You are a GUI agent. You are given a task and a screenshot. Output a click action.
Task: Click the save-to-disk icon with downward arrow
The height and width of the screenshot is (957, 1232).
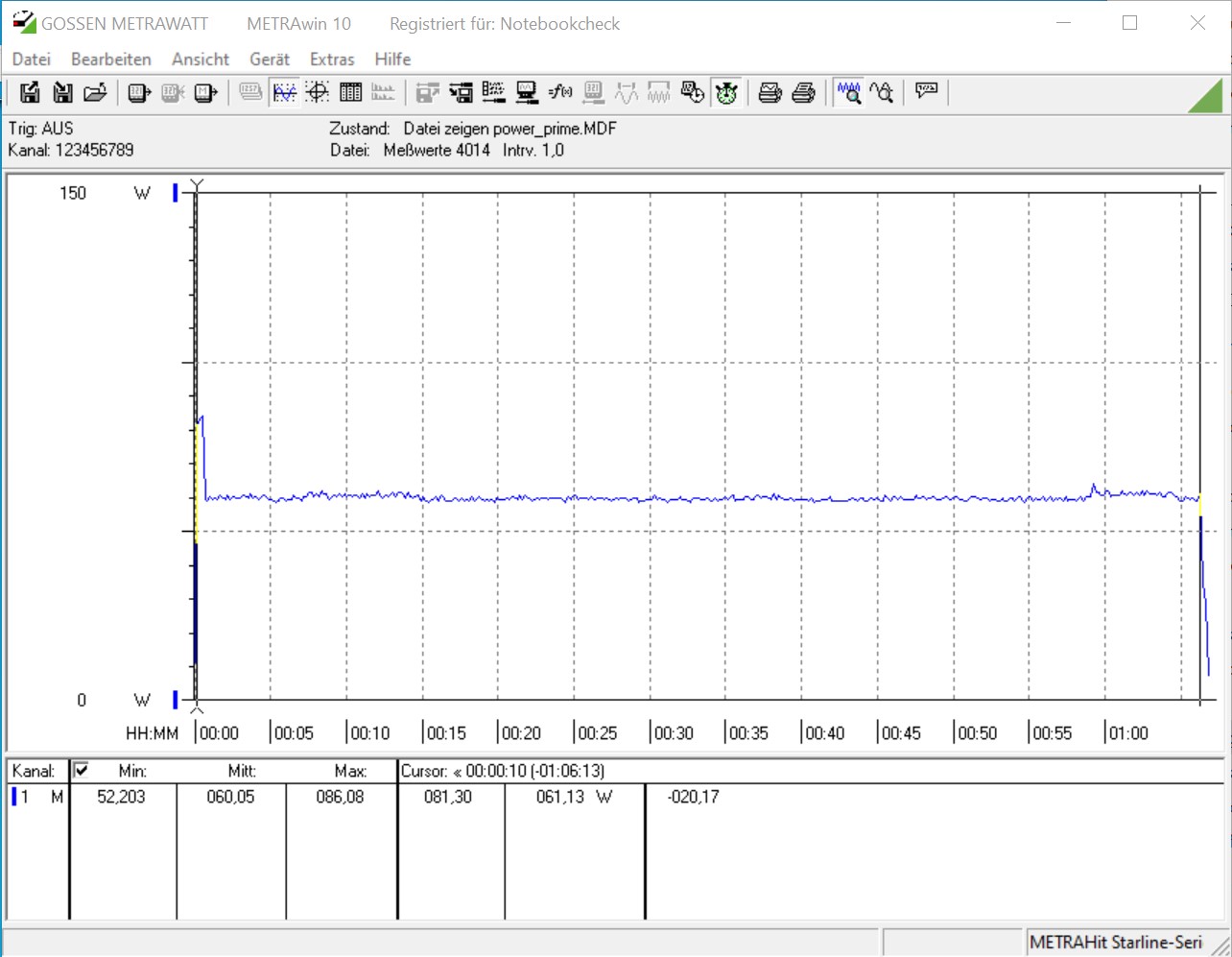point(62,92)
